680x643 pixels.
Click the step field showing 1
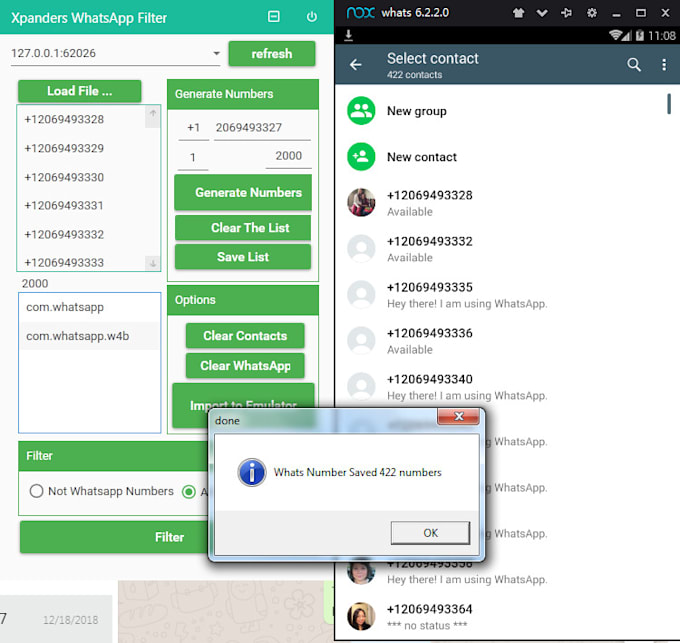(x=193, y=157)
